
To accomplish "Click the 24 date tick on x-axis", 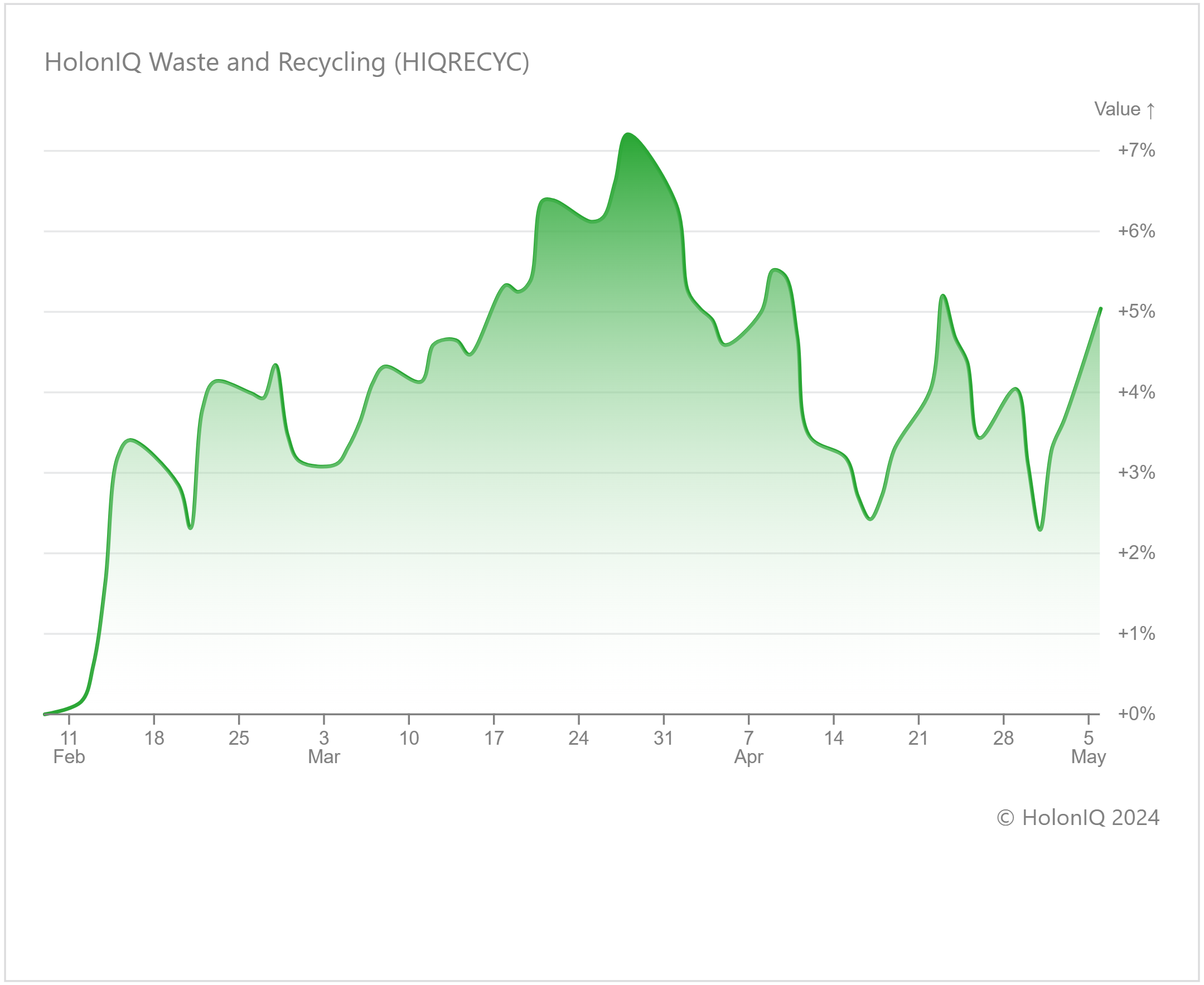I will tap(578, 738).
